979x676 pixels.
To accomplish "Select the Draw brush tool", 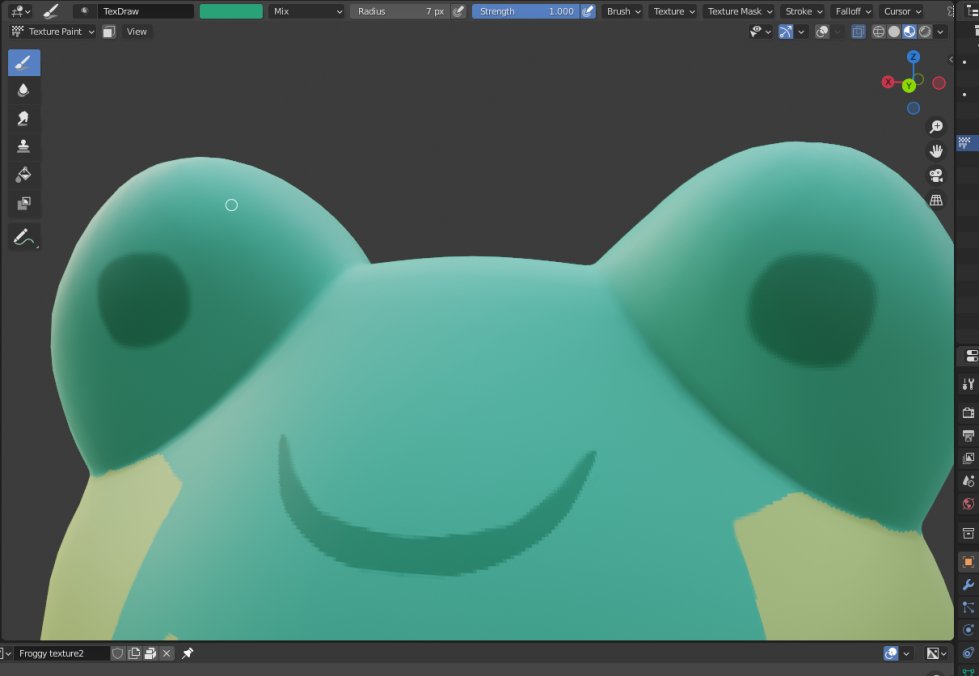I will click(24, 62).
